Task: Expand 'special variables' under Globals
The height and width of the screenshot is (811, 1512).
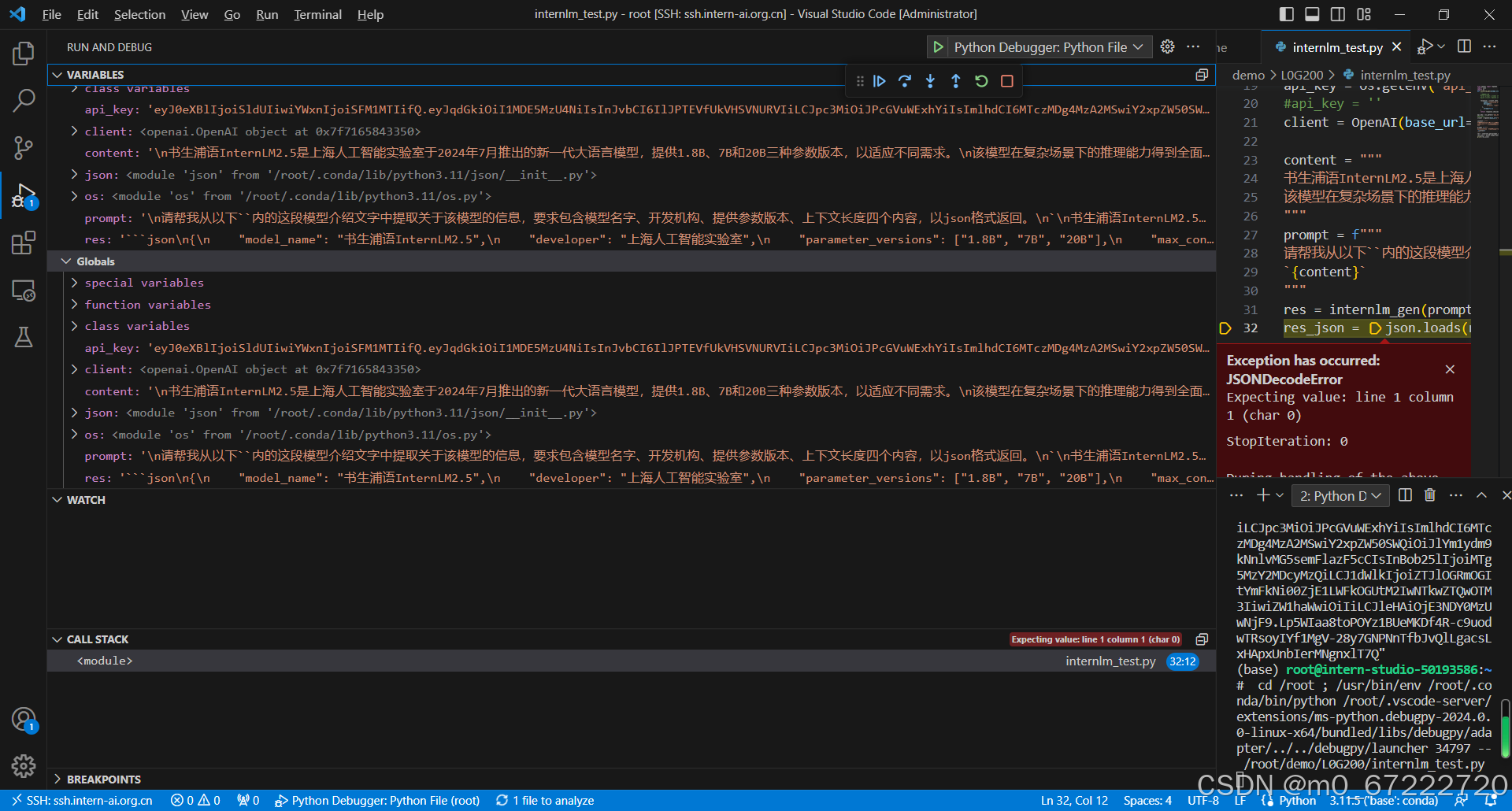Action: [x=74, y=283]
